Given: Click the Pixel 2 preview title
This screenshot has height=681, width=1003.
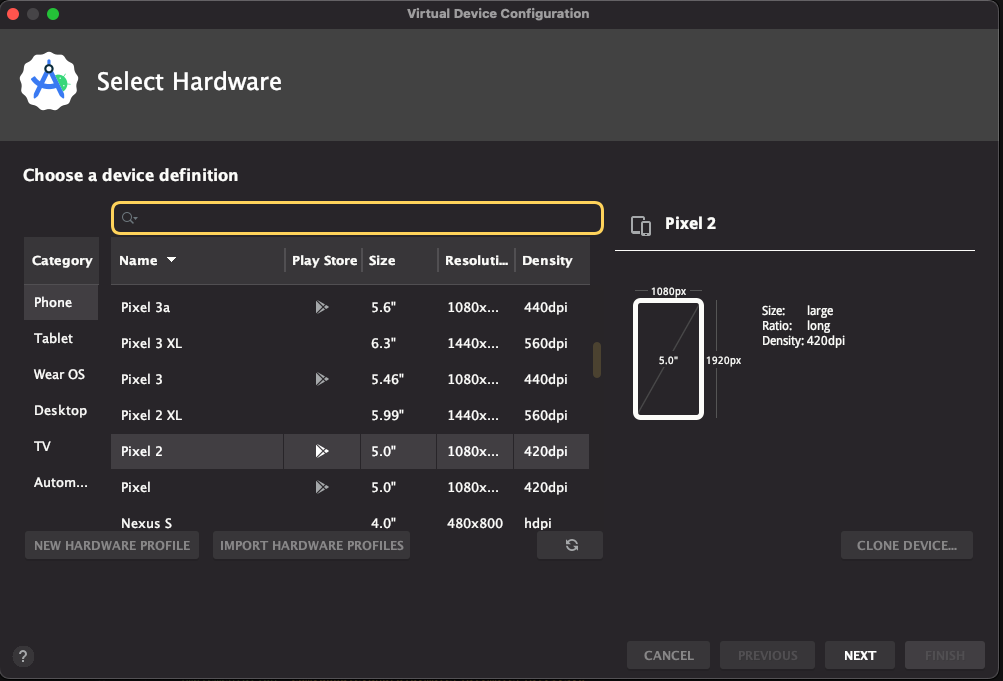Looking at the screenshot, I should pyautogui.click(x=690, y=223).
